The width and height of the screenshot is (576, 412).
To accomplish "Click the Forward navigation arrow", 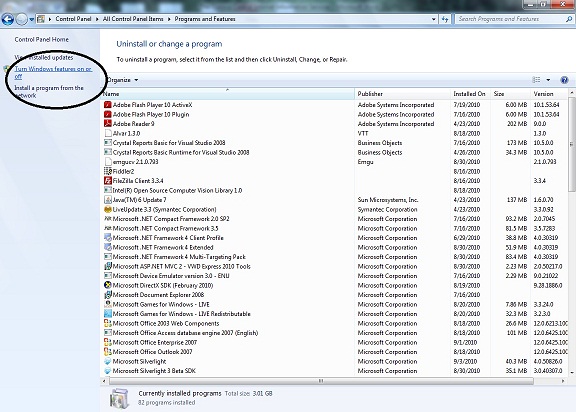I will point(22,19).
